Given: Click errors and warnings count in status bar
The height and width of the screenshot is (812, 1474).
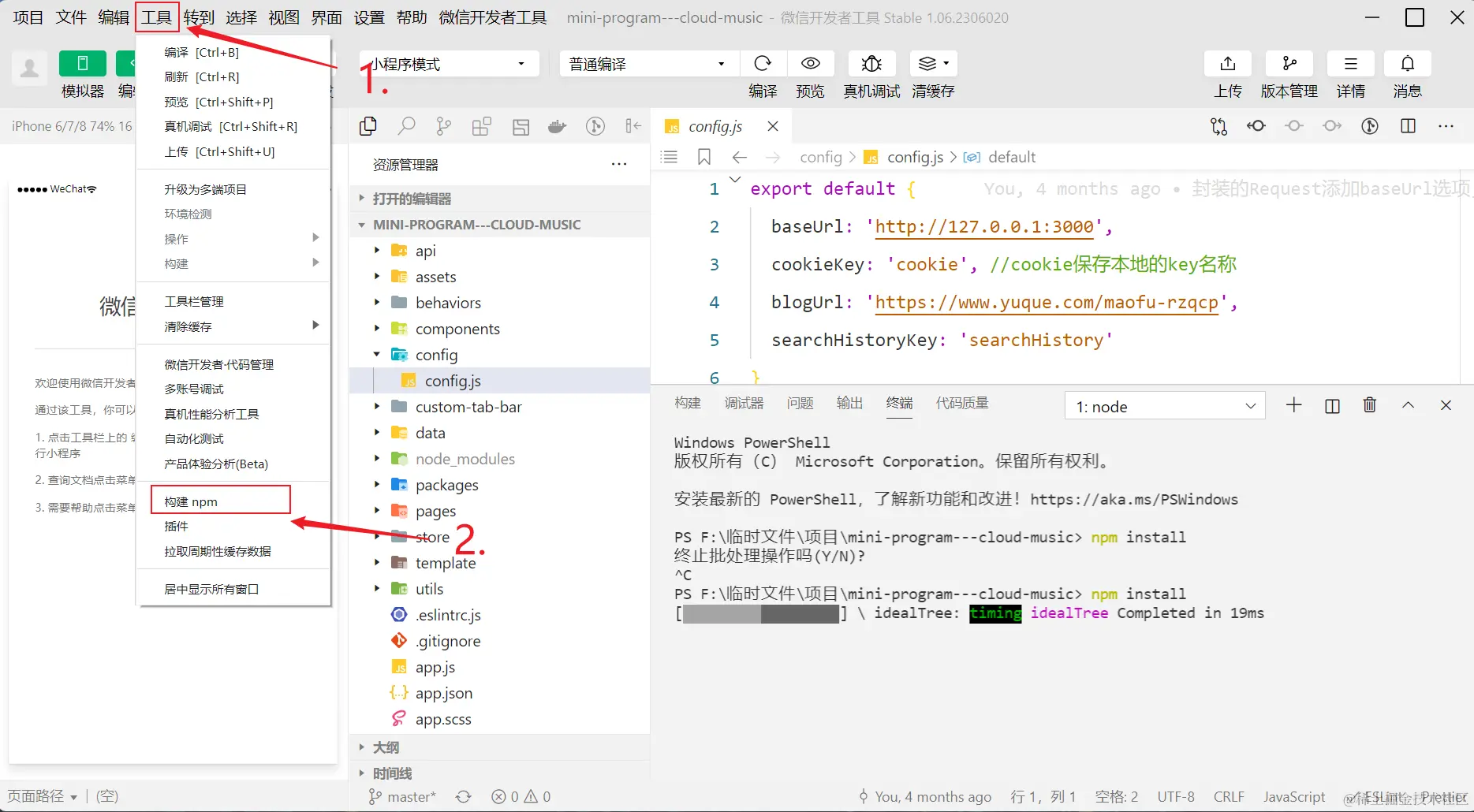Looking at the screenshot, I should pyautogui.click(x=521, y=797).
